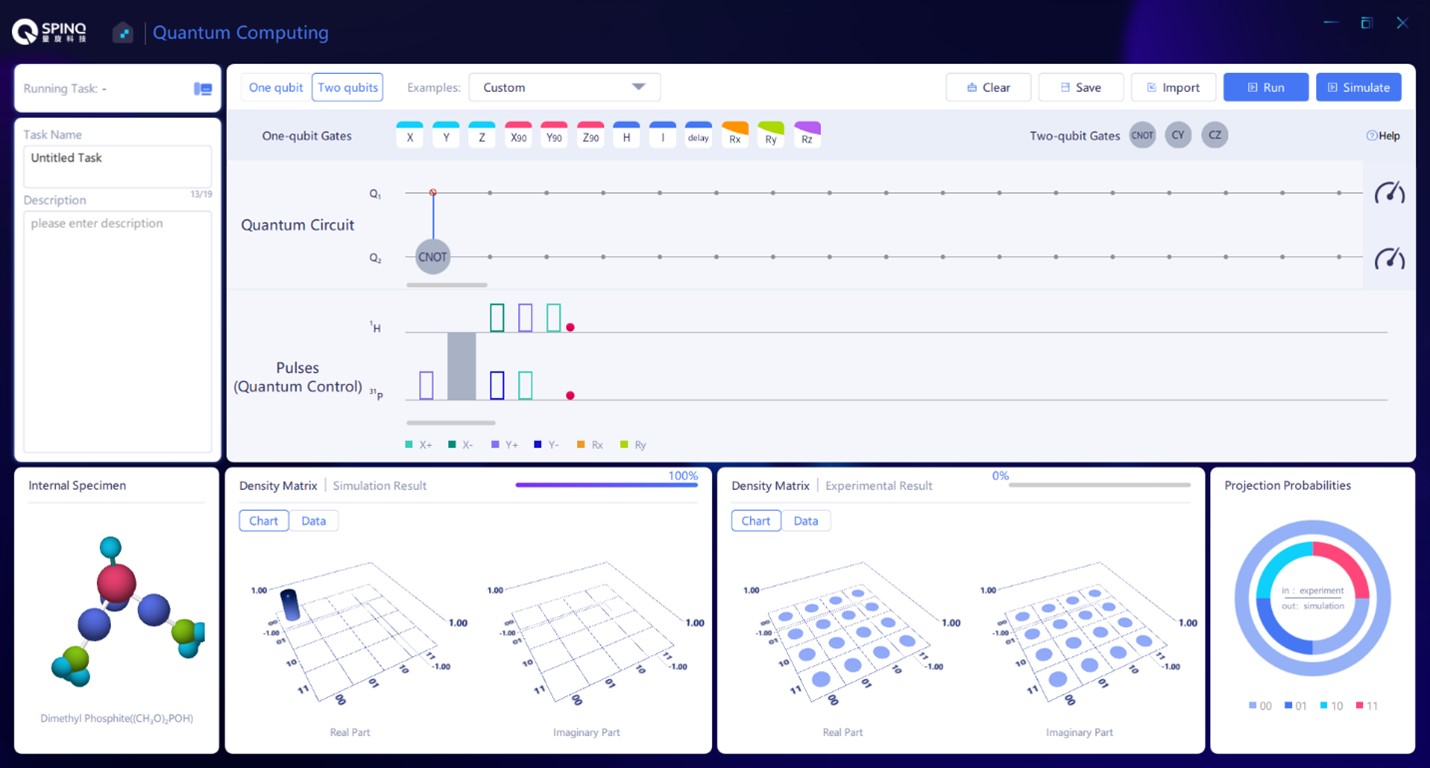Choose the Hadamard H gate
Screen dimensions: 1430x768
pos(626,136)
